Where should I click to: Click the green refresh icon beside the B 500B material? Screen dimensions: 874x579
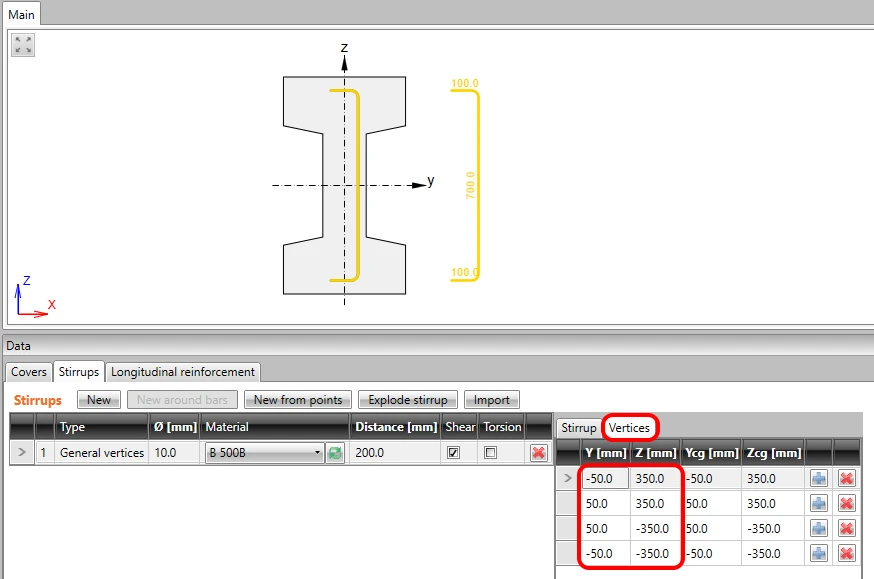[335, 453]
